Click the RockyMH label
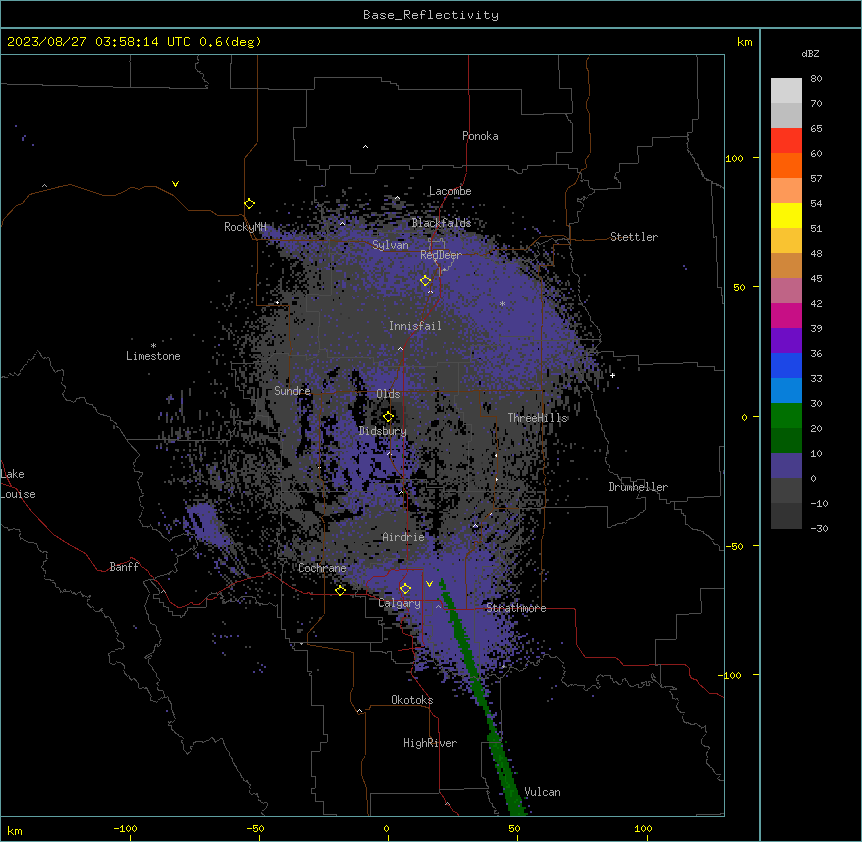The image size is (862, 842). pyautogui.click(x=245, y=227)
